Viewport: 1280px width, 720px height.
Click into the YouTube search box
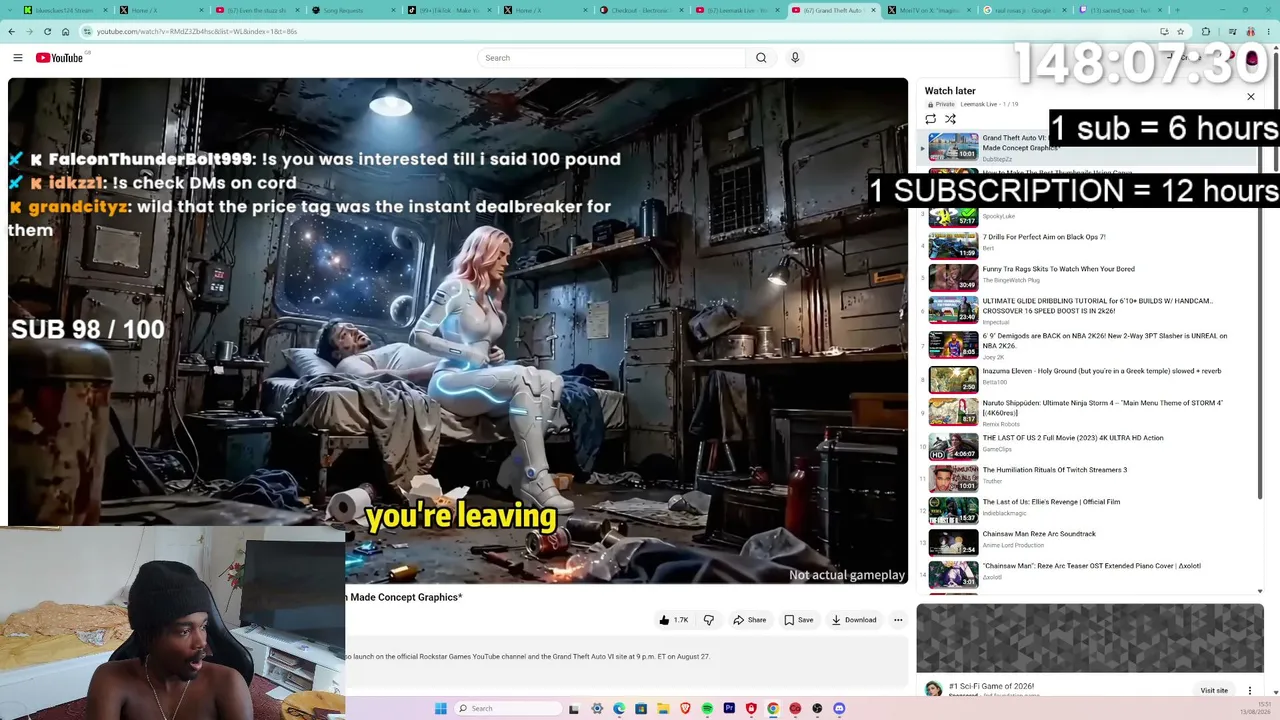click(x=611, y=58)
